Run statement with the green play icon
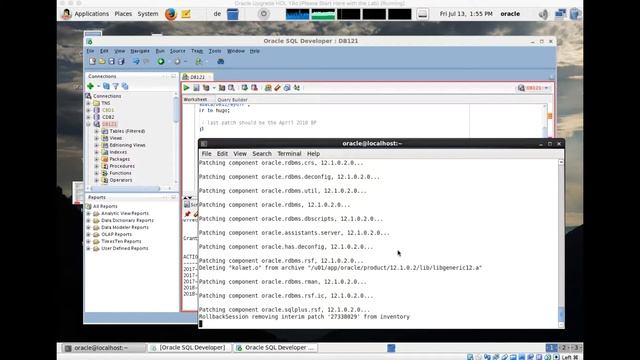 (187, 88)
